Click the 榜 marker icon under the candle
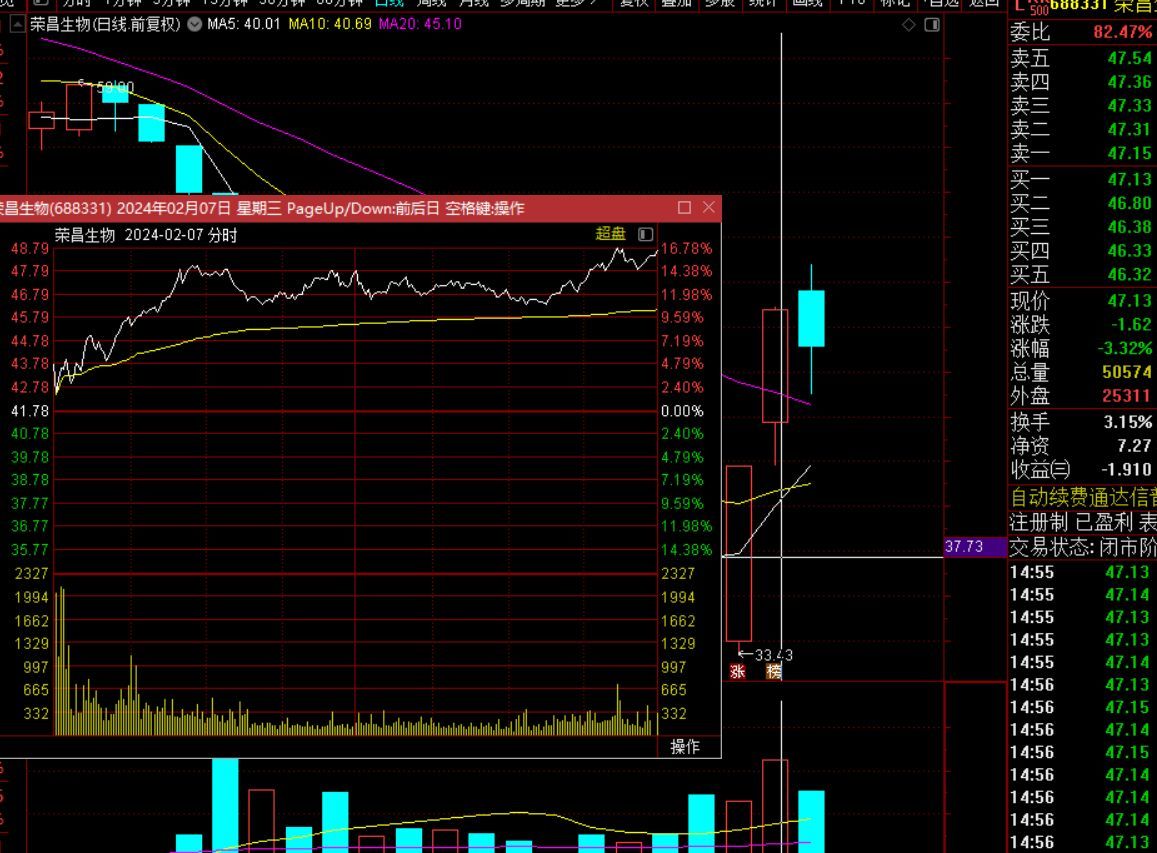1157x853 pixels. [x=773, y=672]
